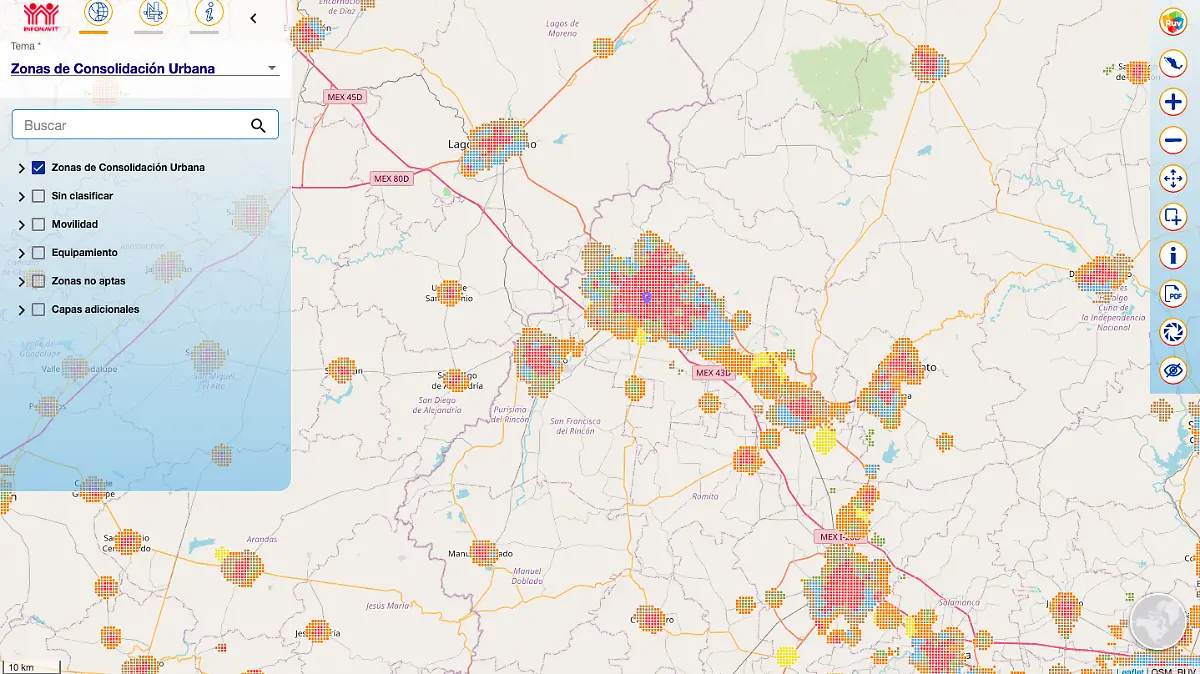Select the pan arrows tool
Viewport: 1200px width, 674px height.
pyautogui.click(x=1173, y=179)
